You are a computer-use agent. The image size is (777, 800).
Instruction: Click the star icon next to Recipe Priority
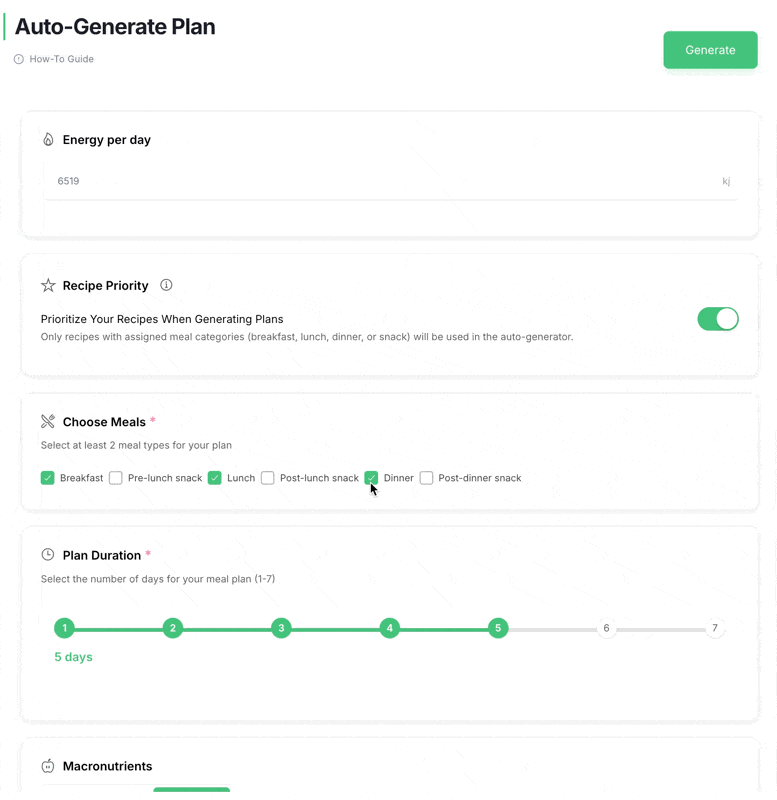(x=48, y=285)
